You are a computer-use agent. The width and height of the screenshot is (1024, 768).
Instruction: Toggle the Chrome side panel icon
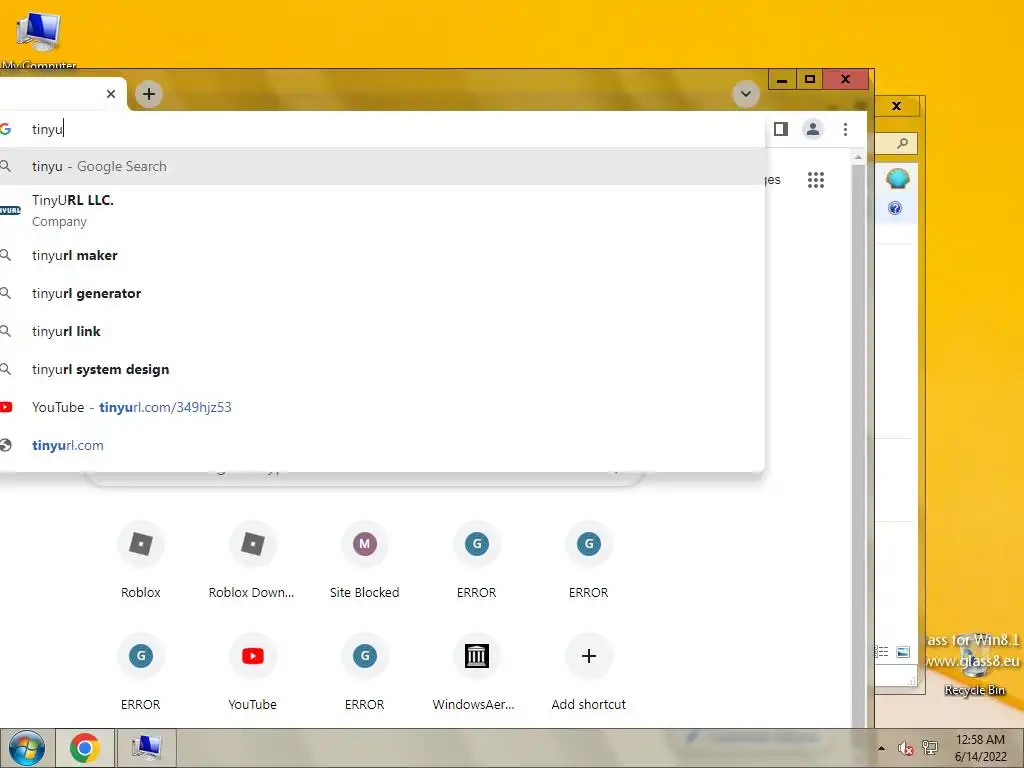pos(780,129)
